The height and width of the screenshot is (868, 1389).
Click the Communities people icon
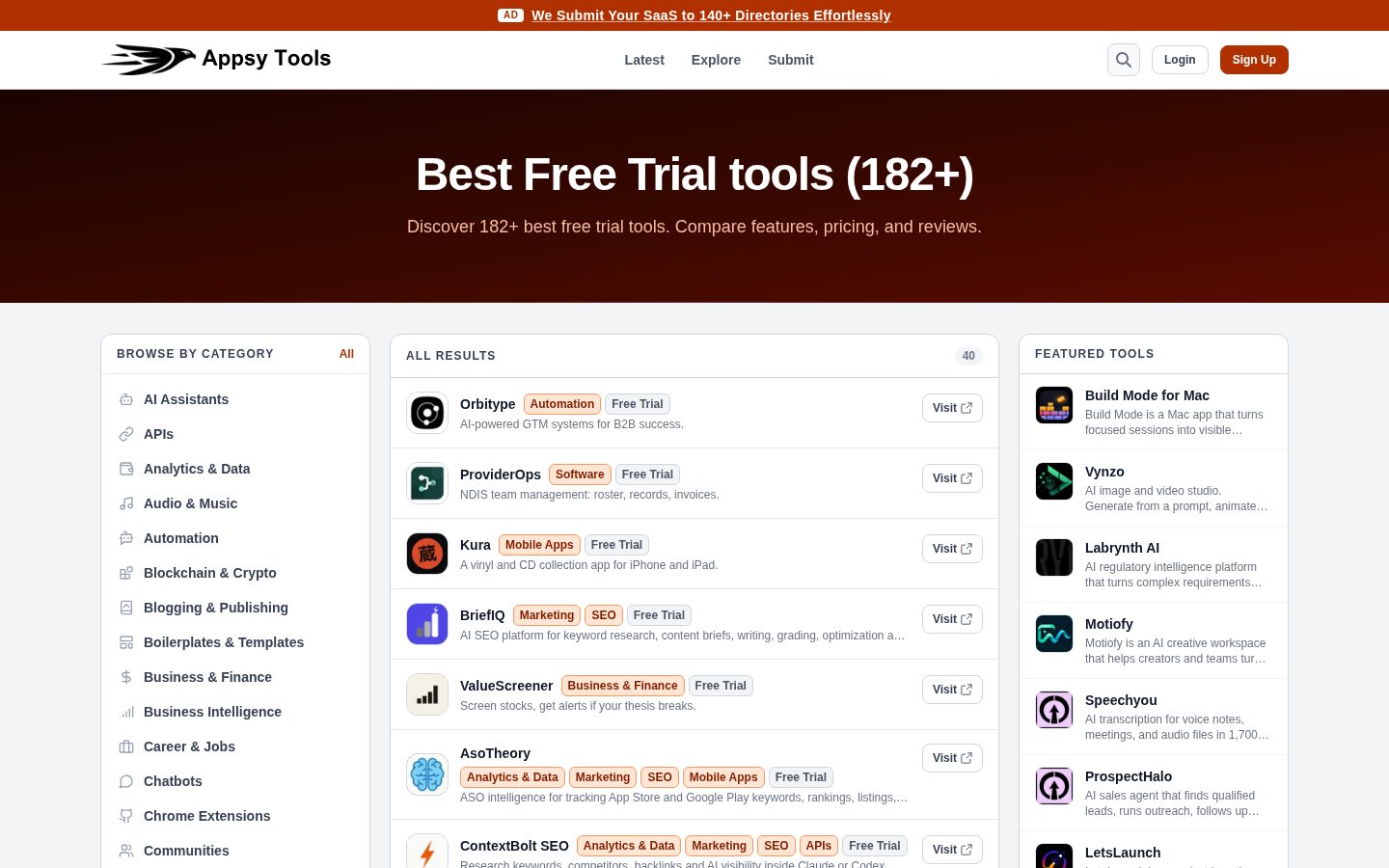(x=126, y=851)
